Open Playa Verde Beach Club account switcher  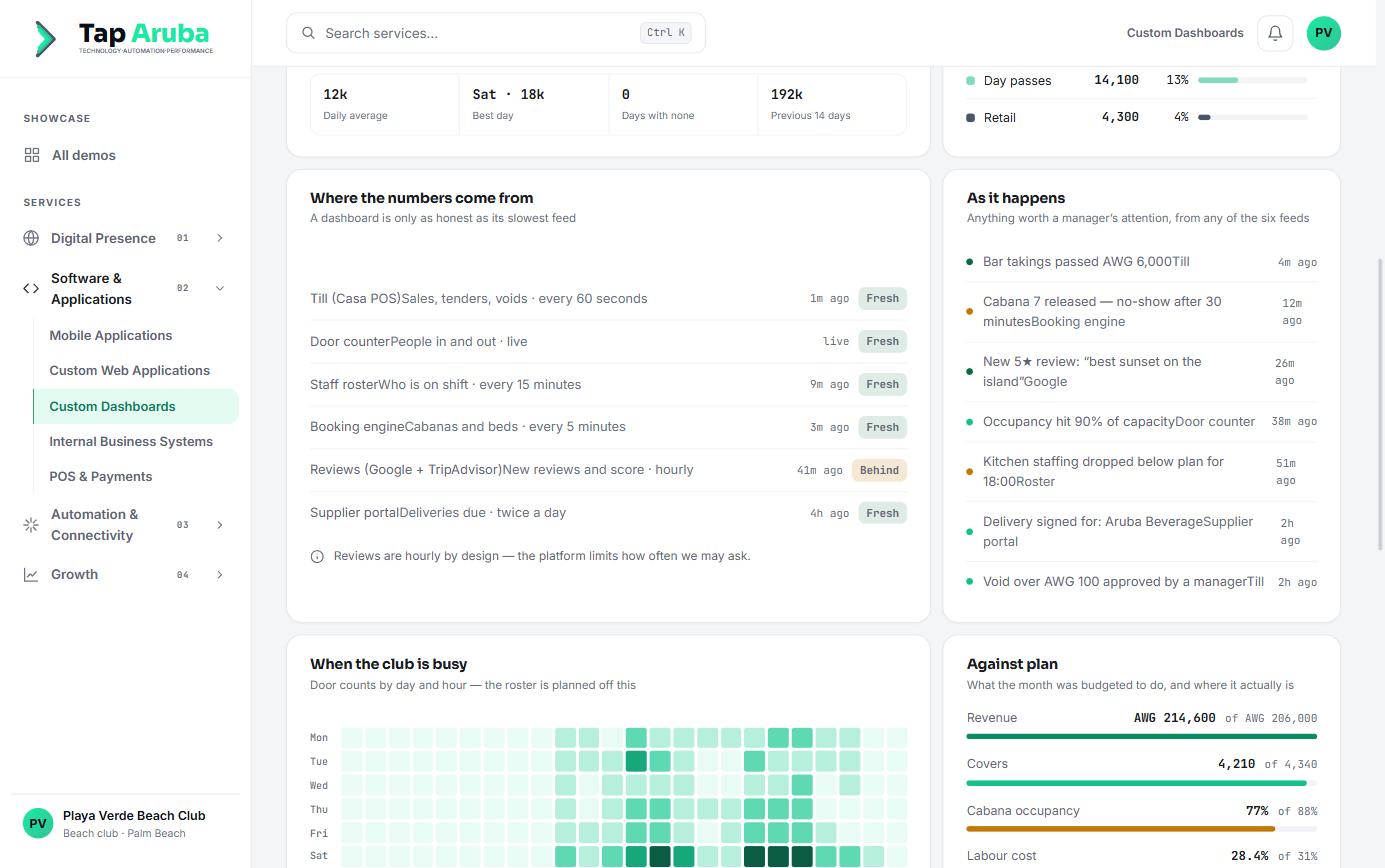[x=125, y=824]
